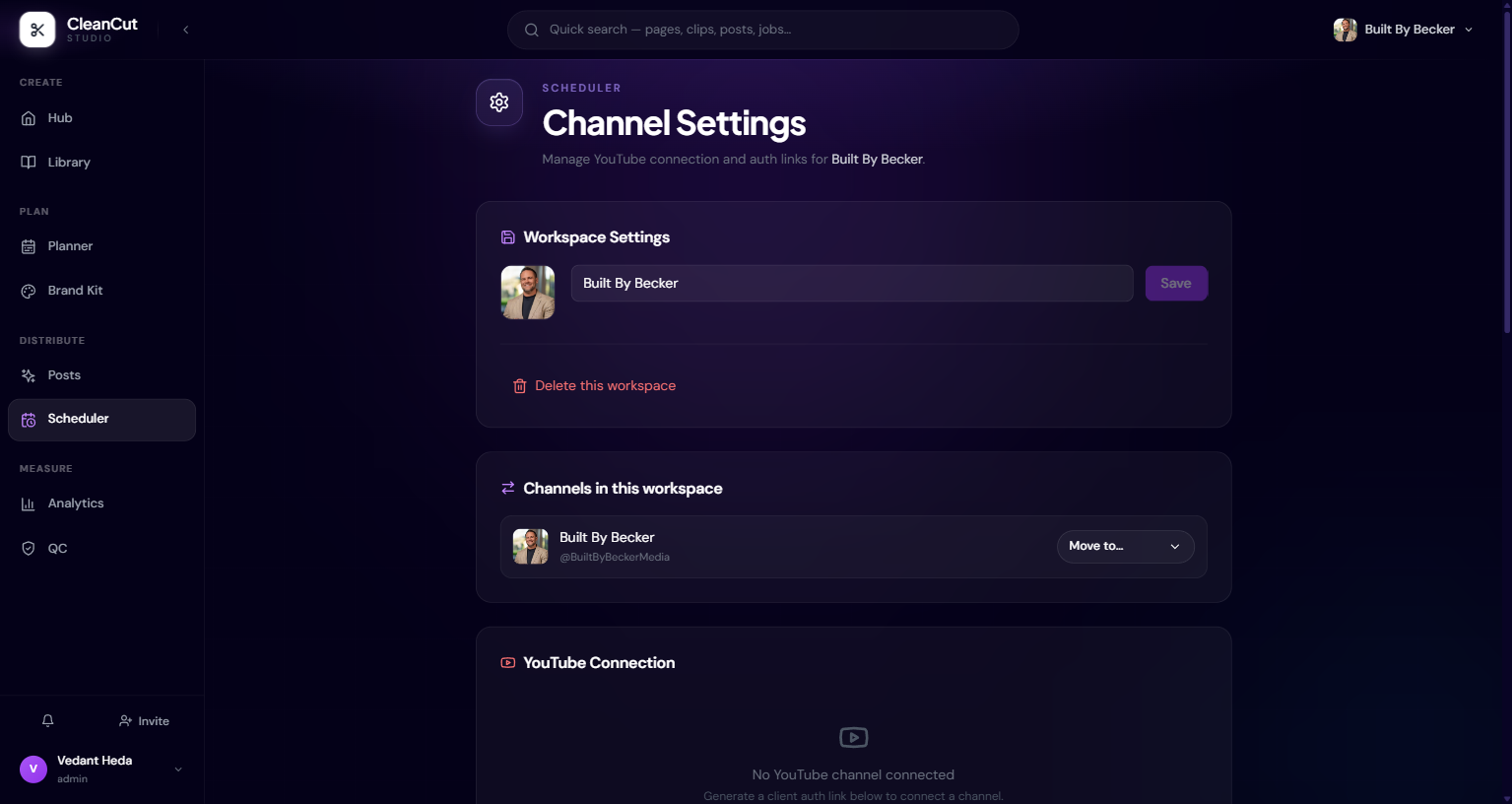Go to the Planner section

101,246
